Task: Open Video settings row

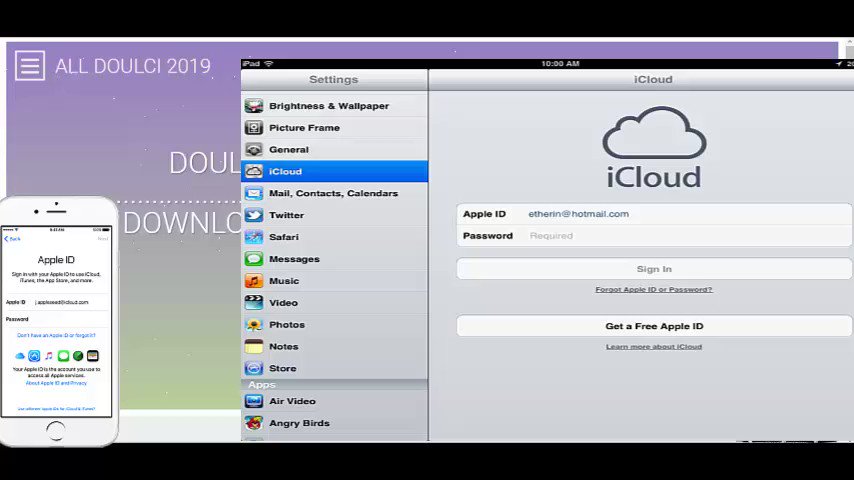Action: pos(334,302)
